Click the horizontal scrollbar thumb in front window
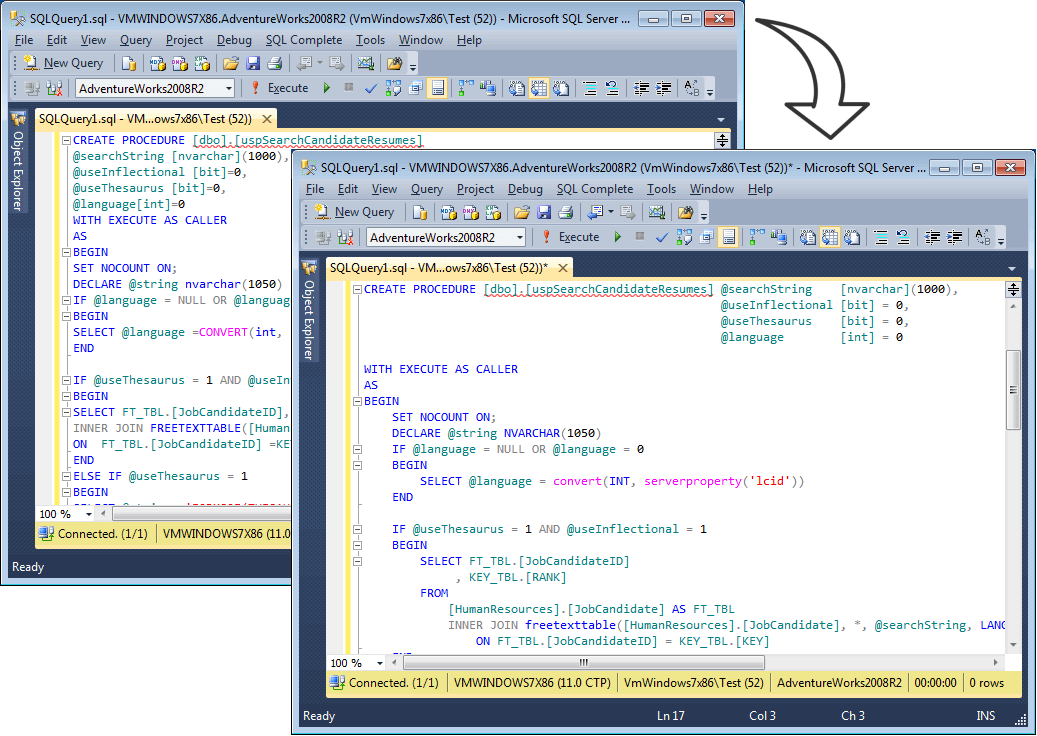This screenshot has height=736, width=1037. coord(584,662)
